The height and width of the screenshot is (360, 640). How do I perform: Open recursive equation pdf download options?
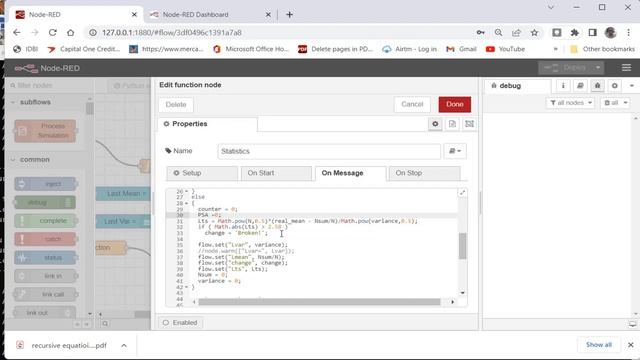pos(124,345)
